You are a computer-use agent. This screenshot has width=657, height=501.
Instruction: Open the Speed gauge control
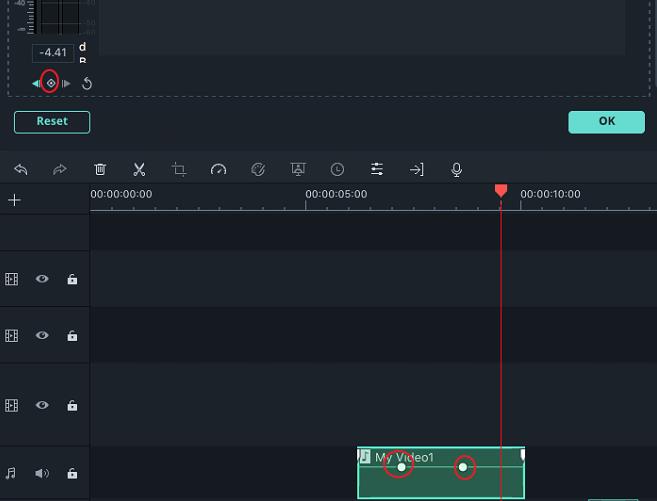click(218, 169)
